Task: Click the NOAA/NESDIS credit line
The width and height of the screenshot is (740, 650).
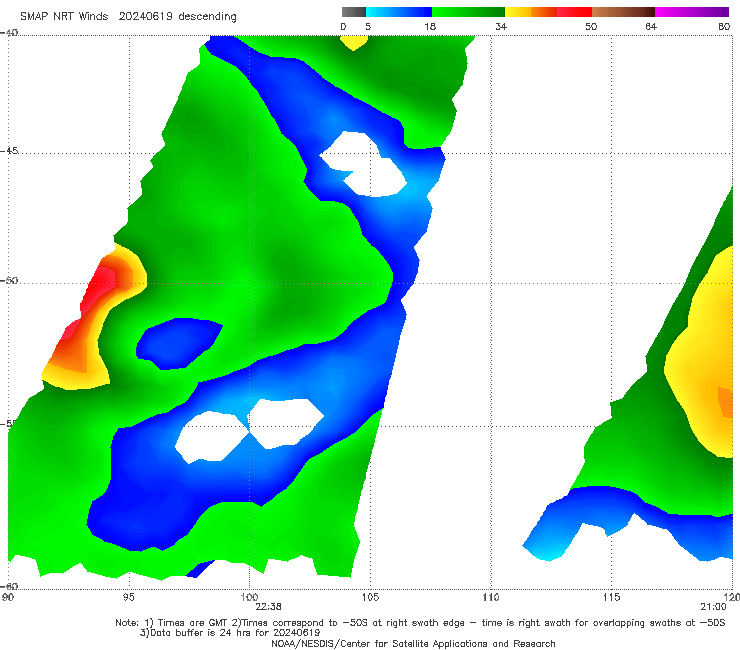Action: [413, 644]
